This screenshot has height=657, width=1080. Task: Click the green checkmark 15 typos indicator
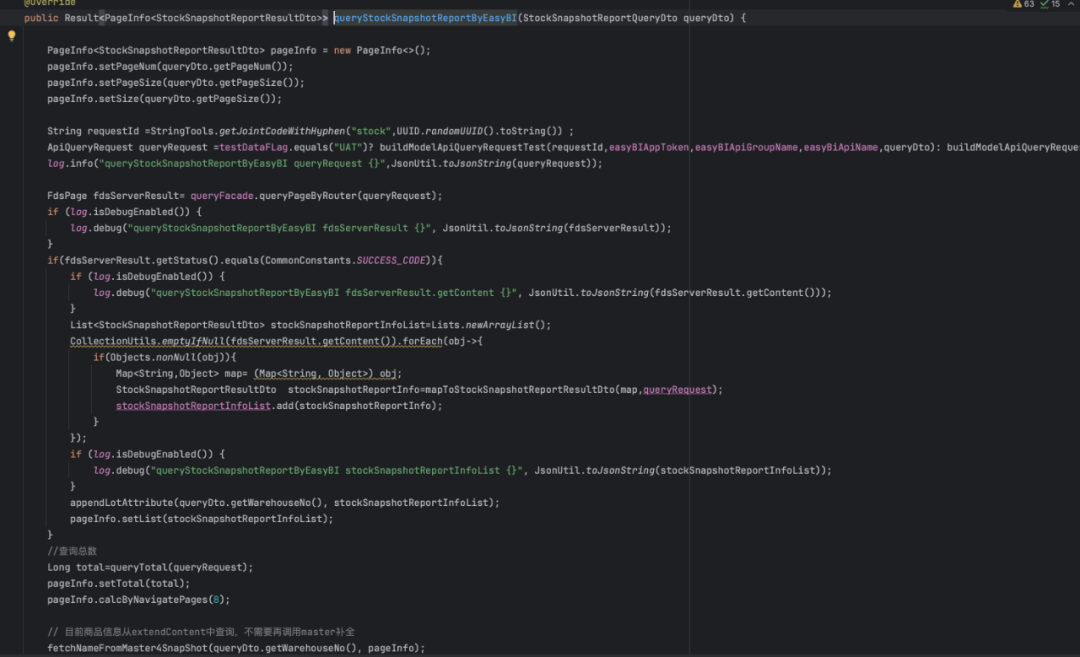[1050, 4]
